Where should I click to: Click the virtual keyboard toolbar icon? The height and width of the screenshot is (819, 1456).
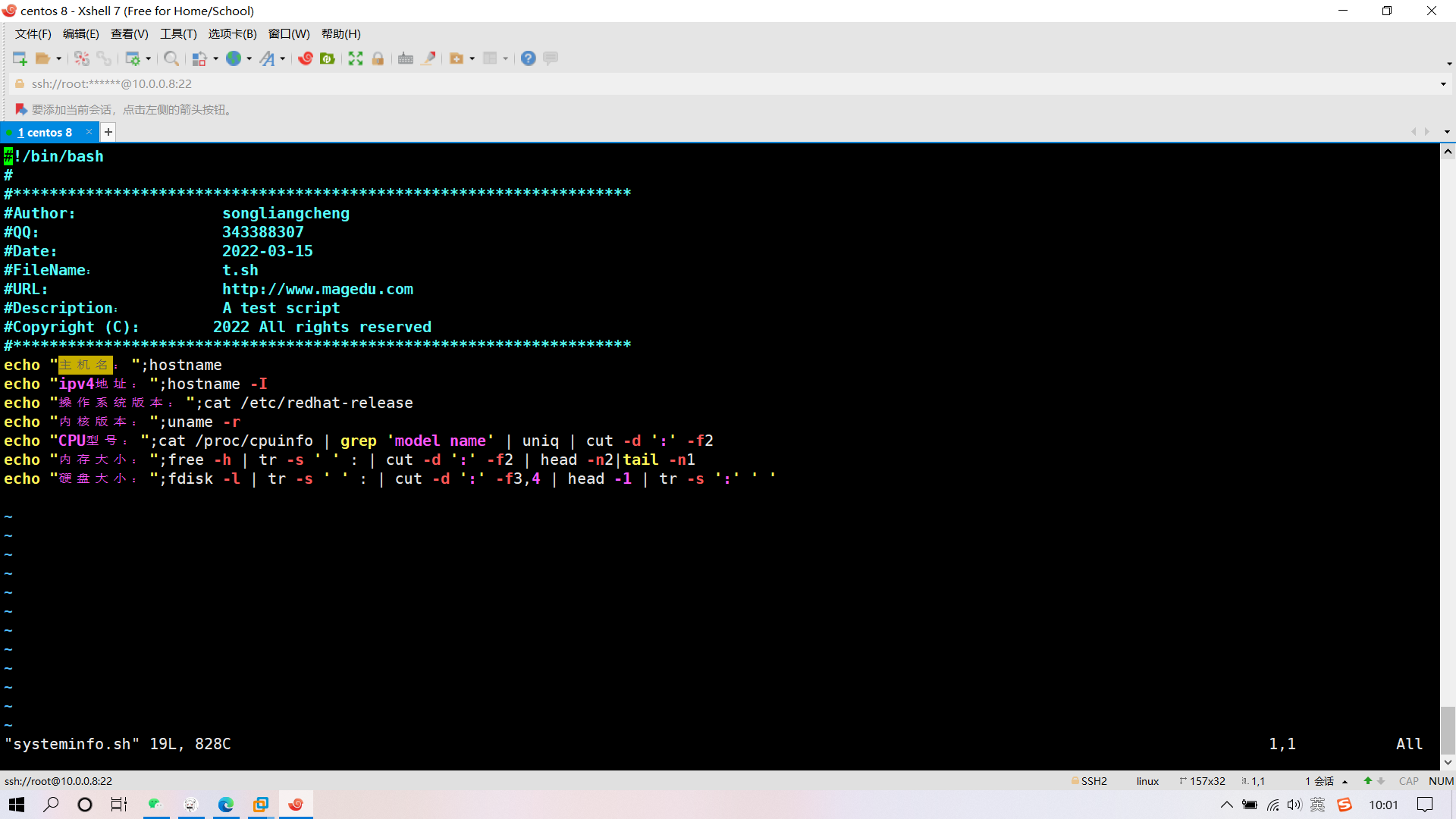click(406, 58)
